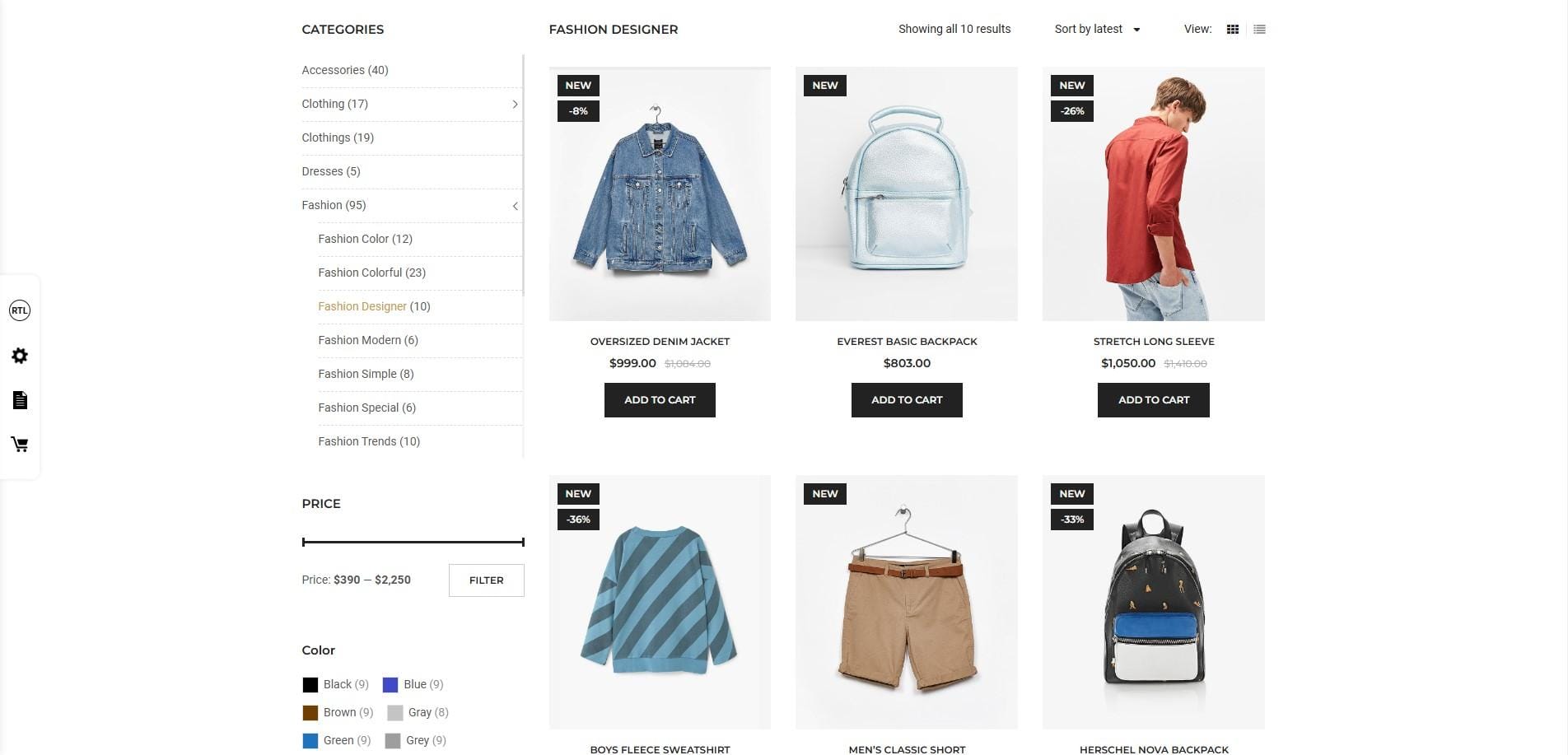Select Black color filter swatch

coord(310,685)
